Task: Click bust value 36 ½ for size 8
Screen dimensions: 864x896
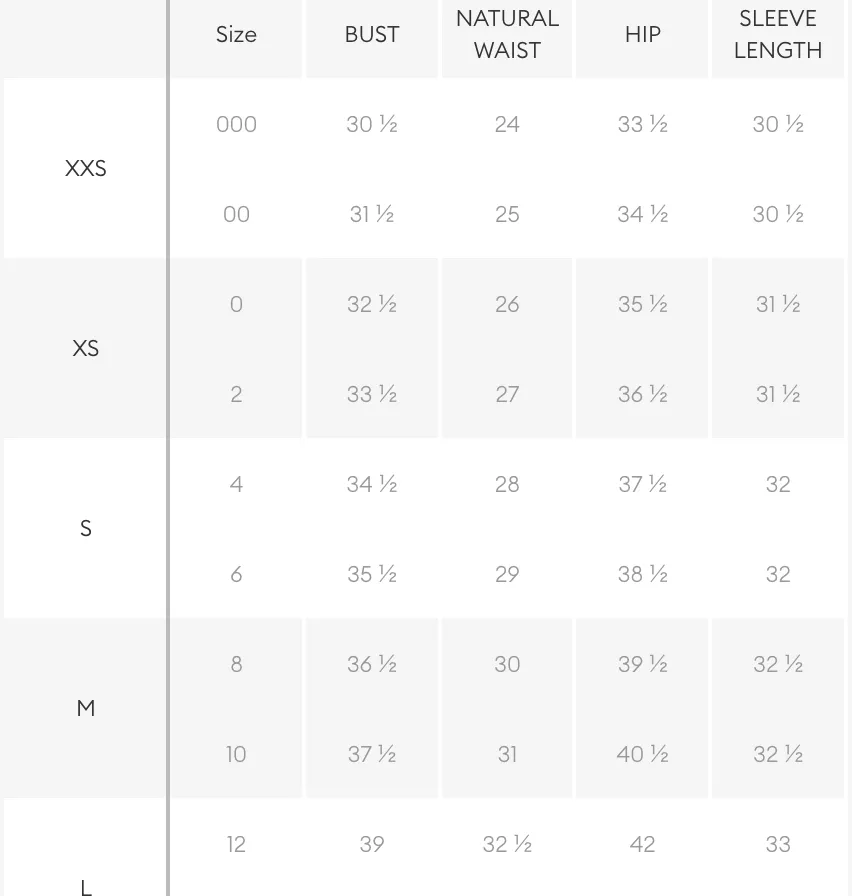Action: click(372, 664)
